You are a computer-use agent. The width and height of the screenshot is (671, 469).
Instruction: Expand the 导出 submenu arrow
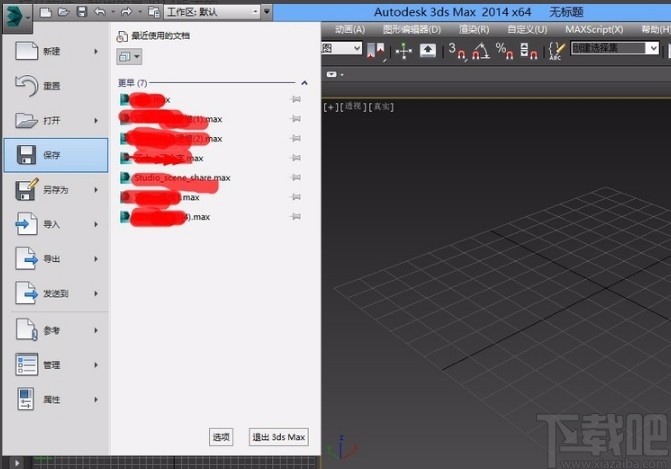(96, 259)
